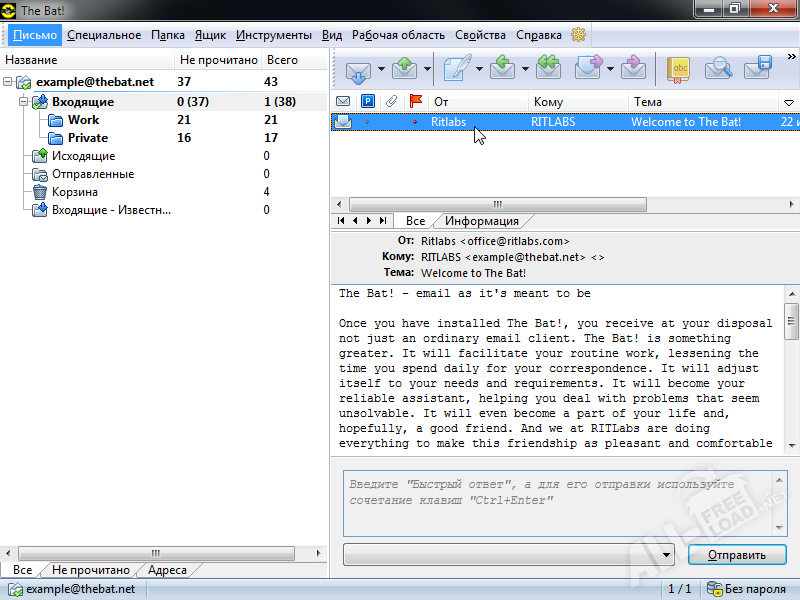This screenshot has height=600, width=800.
Task: Click the magnifier search messages icon
Action: click(x=718, y=69)
